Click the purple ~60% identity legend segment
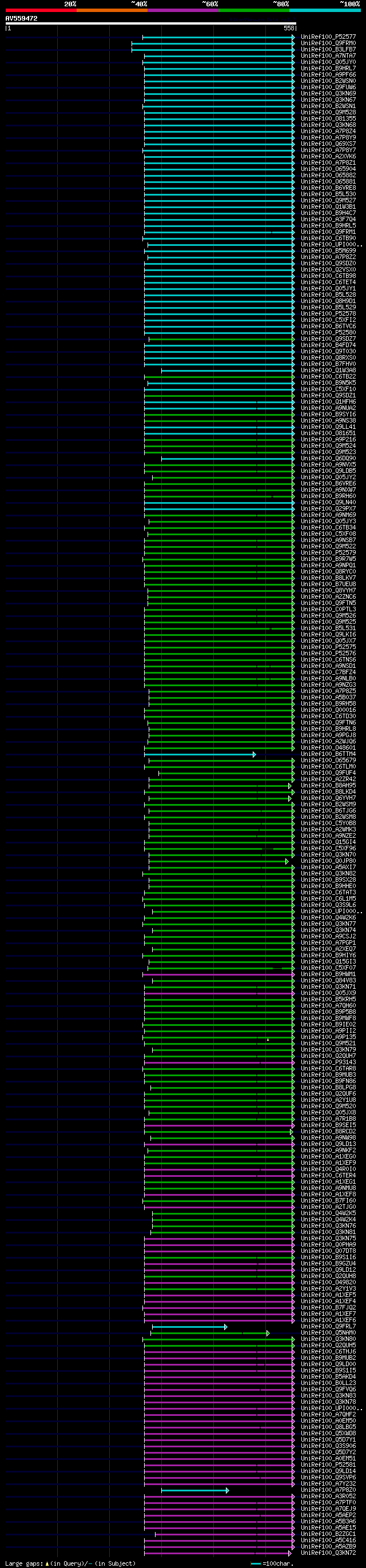This screenshot has height=1568, width=366. coord(182,10)
